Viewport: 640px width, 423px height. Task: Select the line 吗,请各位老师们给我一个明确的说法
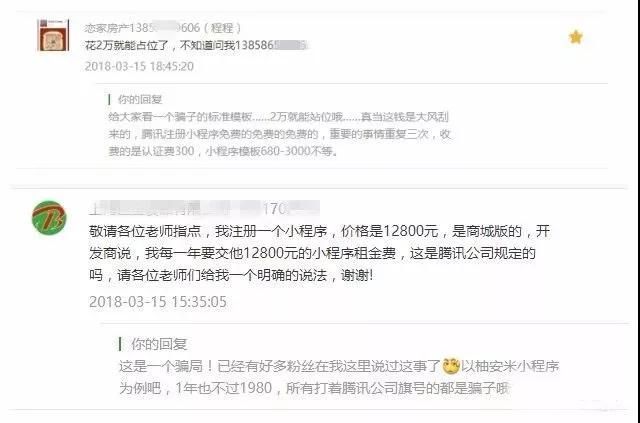coord(231,275)
